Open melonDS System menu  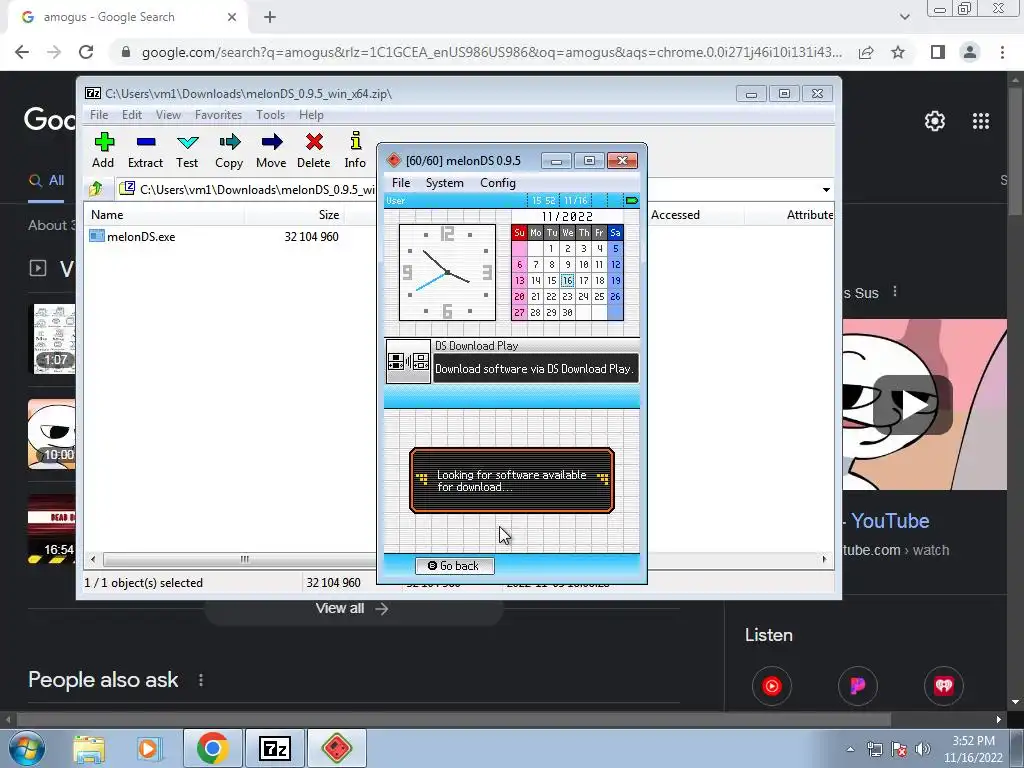click(x=445, y=183)
